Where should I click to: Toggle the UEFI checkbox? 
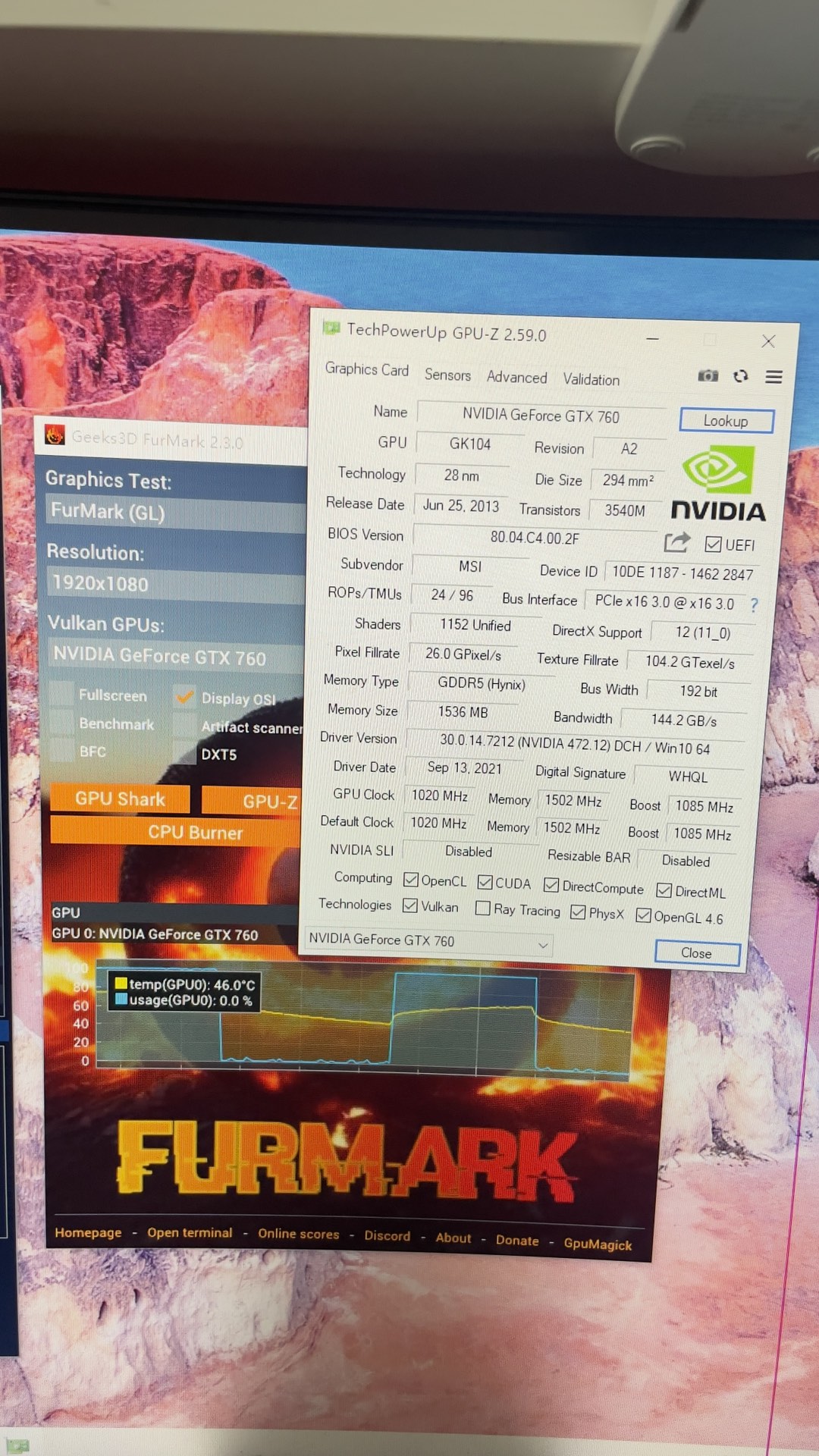pyautogui.click(x=713, y=544)
